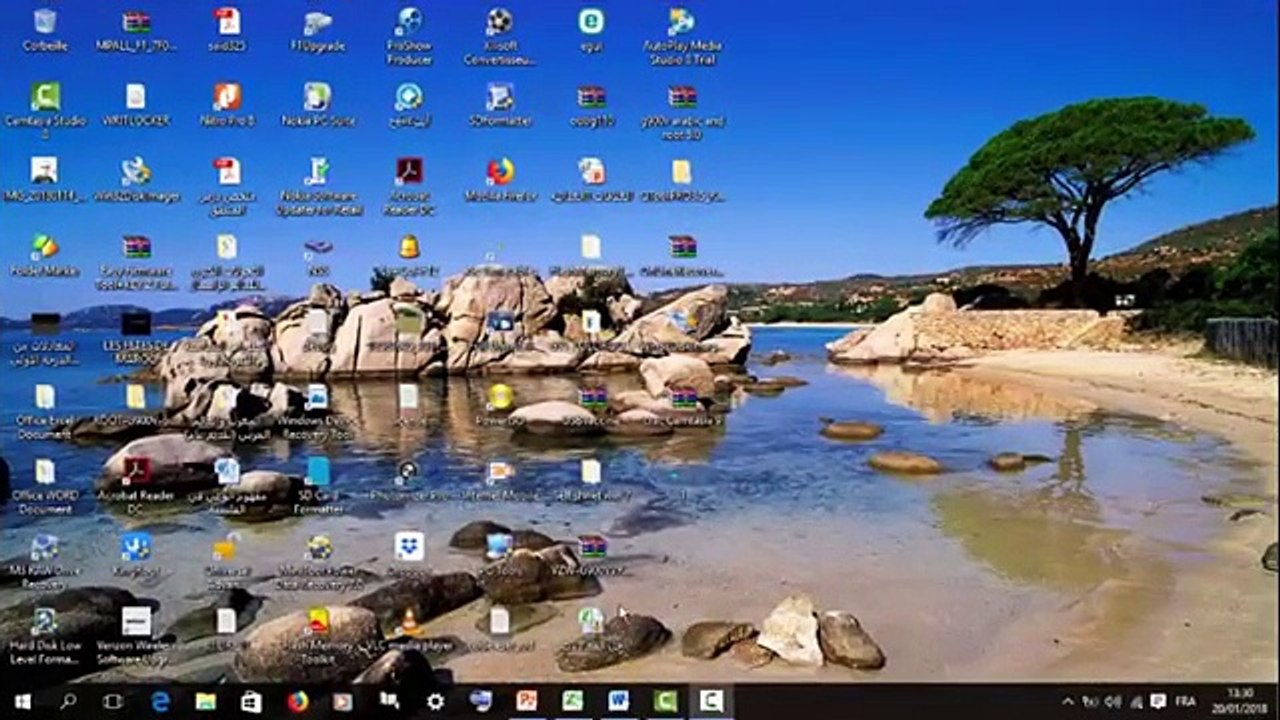Click the FRA language indicator
The width and height of the screenshot is (1280, 720).
[1186, 701]
